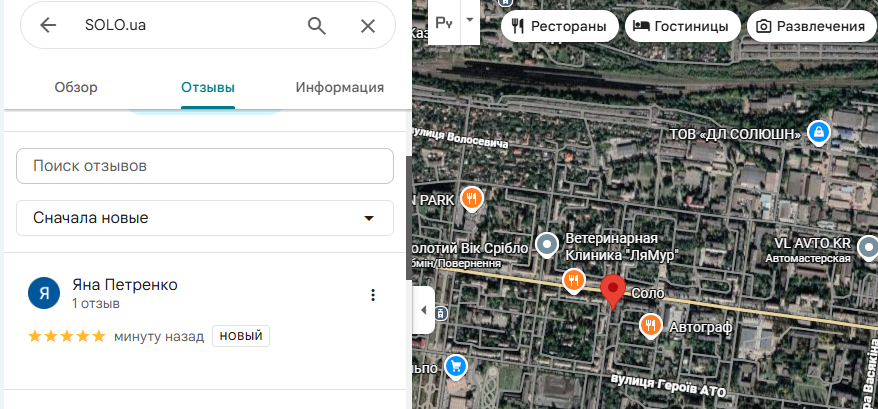Image resolution: width=878 pixels, height=409 pixels.
Task: Switch to the Обзор tab
Action: pyautogui.click(x=76, y=87)
